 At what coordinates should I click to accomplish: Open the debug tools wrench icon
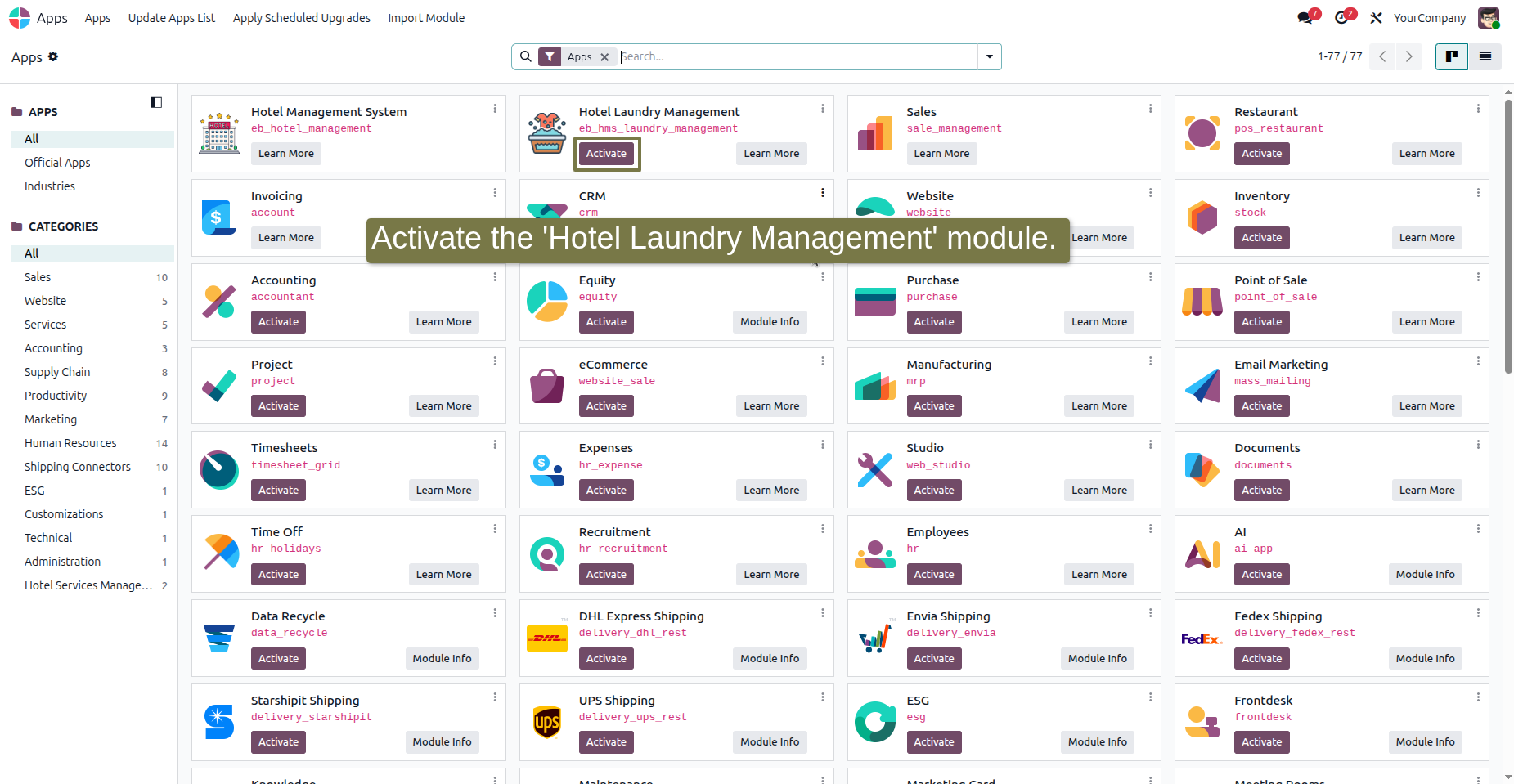pyautogui.click(x=1377, y=18)
